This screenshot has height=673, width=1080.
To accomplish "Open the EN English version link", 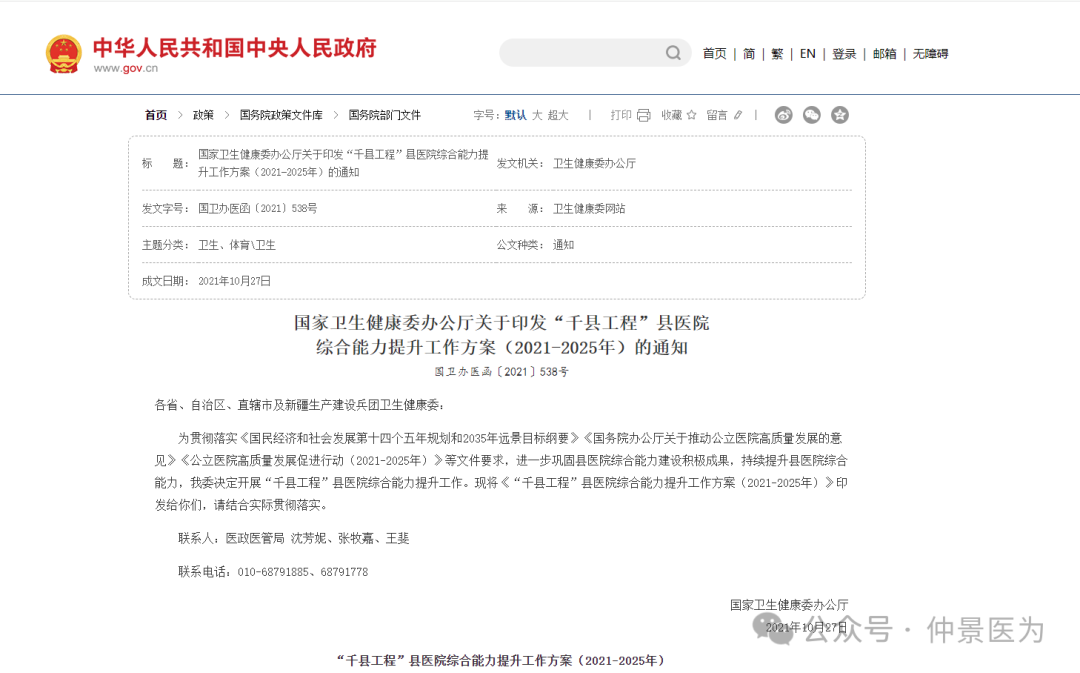I will click(807, 54).
